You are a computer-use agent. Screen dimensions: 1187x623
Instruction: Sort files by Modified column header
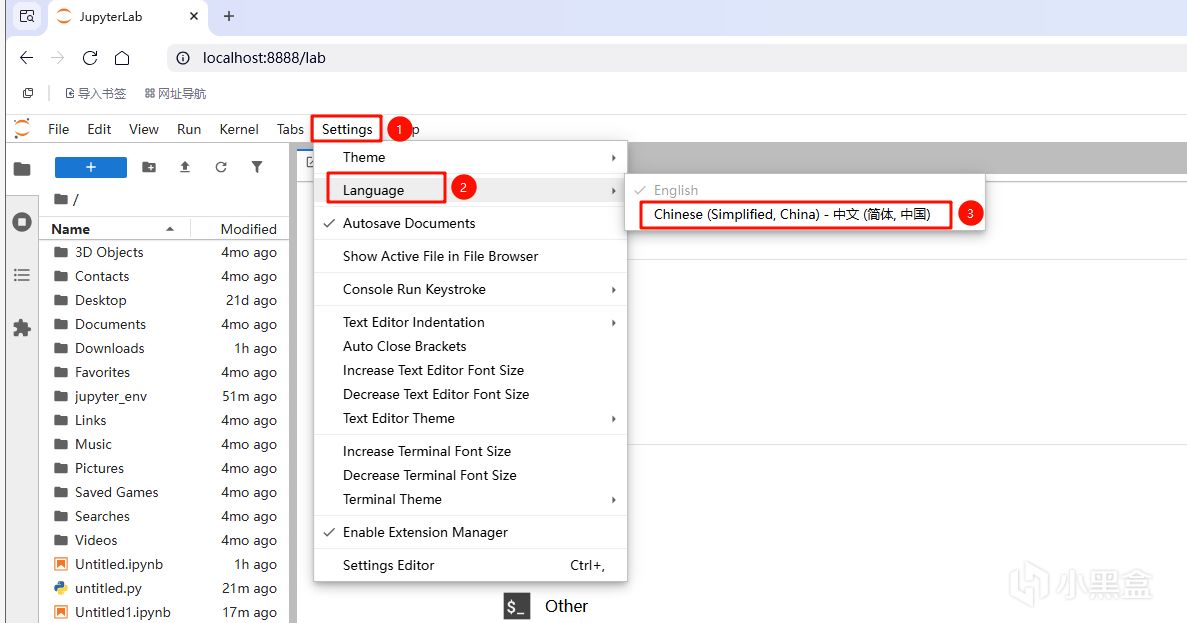click(239, 229)
